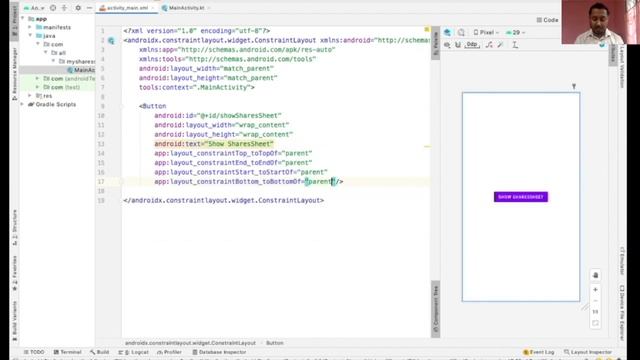The height and width of the screenshot is (360, 640).
Task: Open the Component Tree side tab
Action: pyautogui.click(x=436, y=309)
